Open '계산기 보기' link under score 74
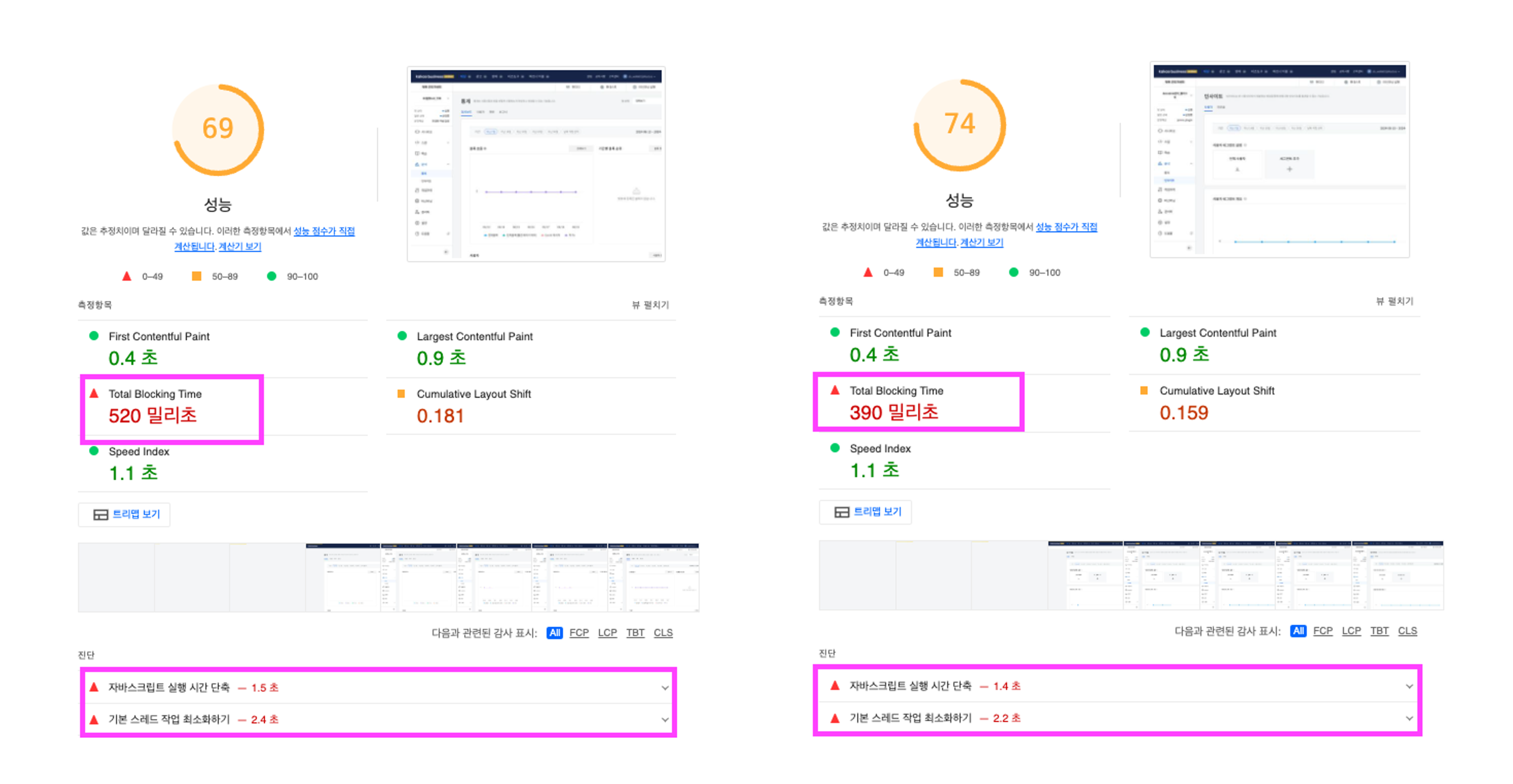Image resolution: width=1513 pixels, height=784 pixels. [x=982, y=243]
